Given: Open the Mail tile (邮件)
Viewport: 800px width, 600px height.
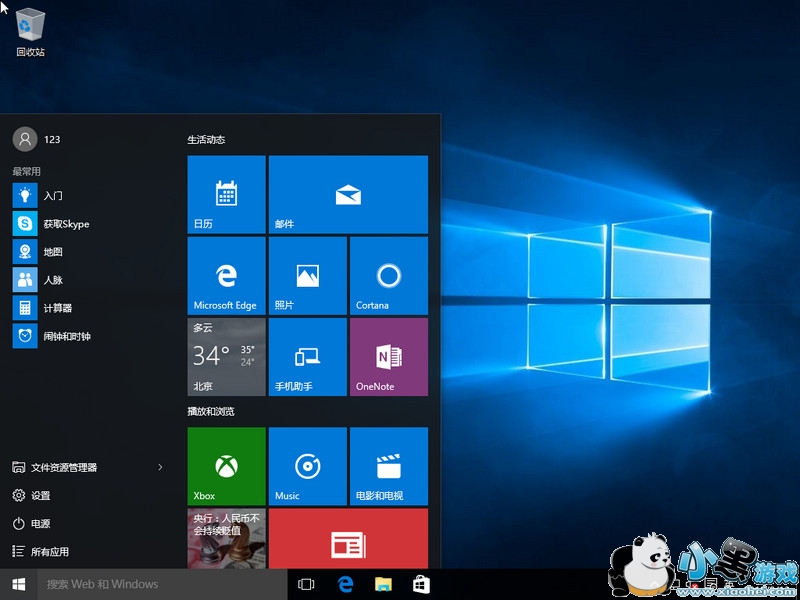Looking at the screenshot, I should click(348, 194).
